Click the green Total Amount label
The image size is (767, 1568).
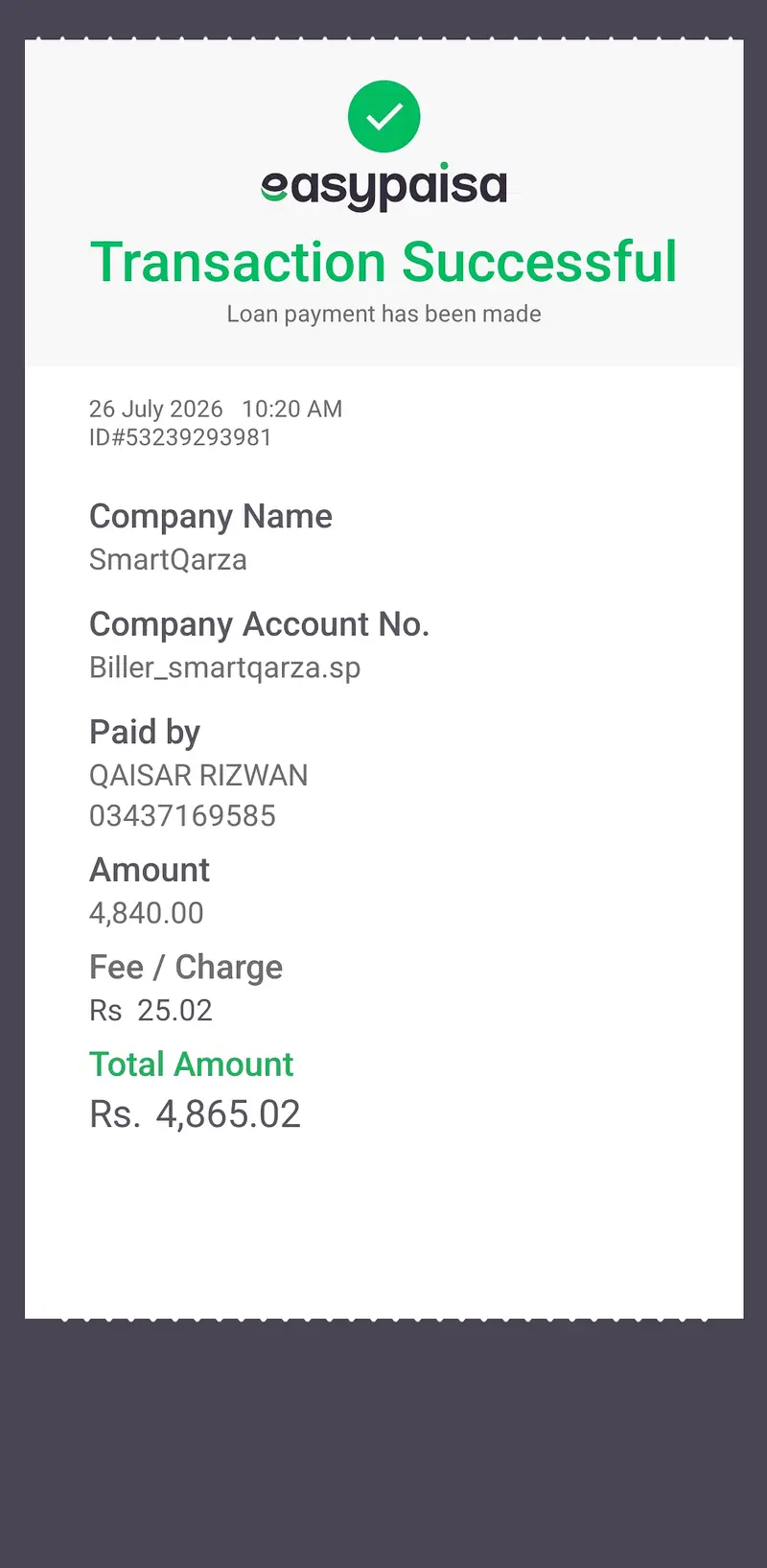click(191, 1065)
